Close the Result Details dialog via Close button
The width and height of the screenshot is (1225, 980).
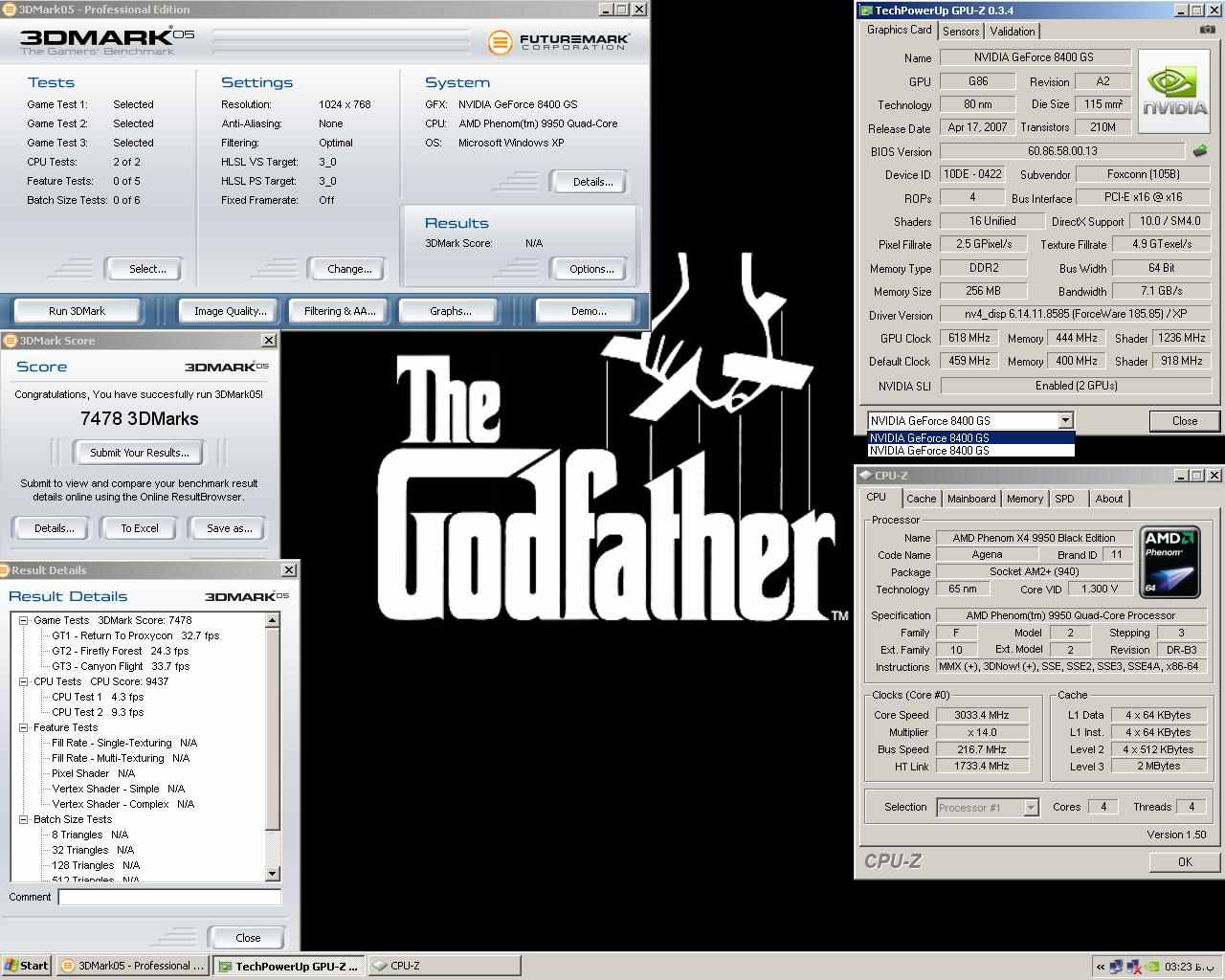pyautogui.click(x=248, y=938)
